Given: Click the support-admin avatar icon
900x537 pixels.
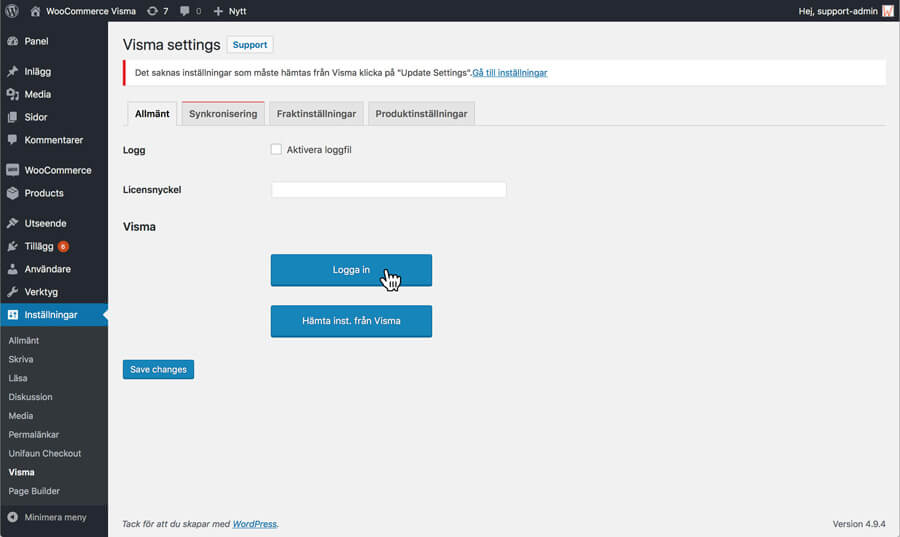Looking at the screenshot, I should [x=887, y=11].
